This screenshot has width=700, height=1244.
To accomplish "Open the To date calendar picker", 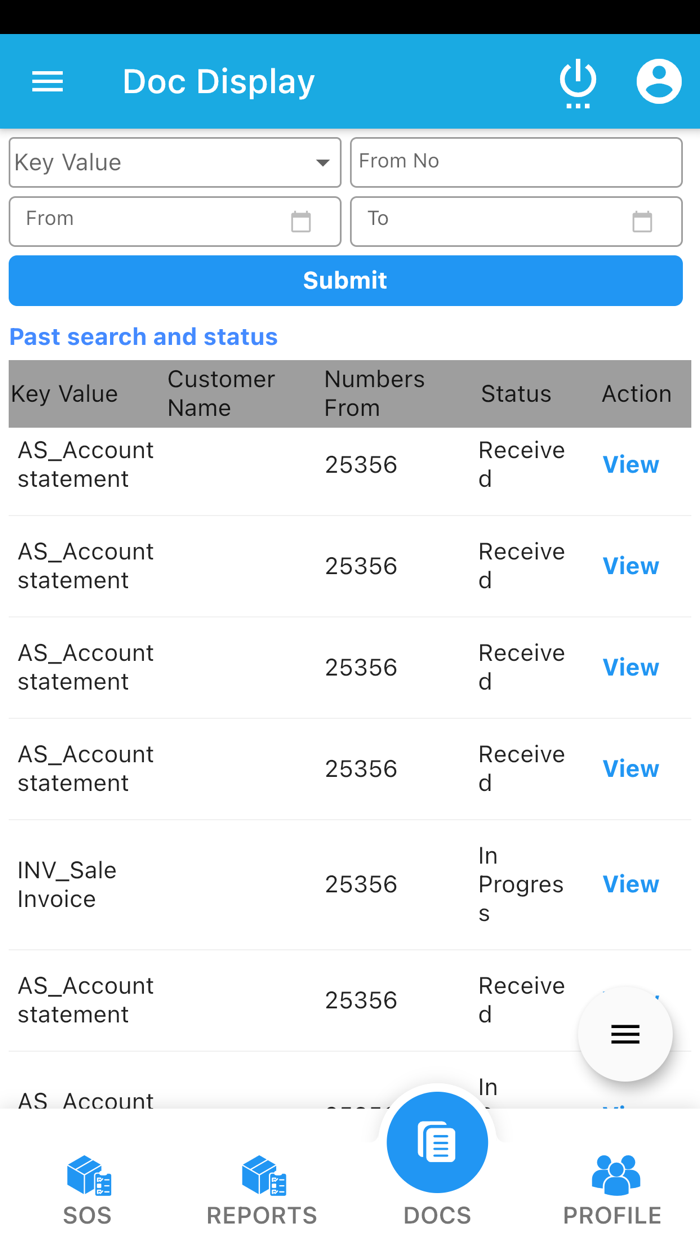I will pos(642,222).
